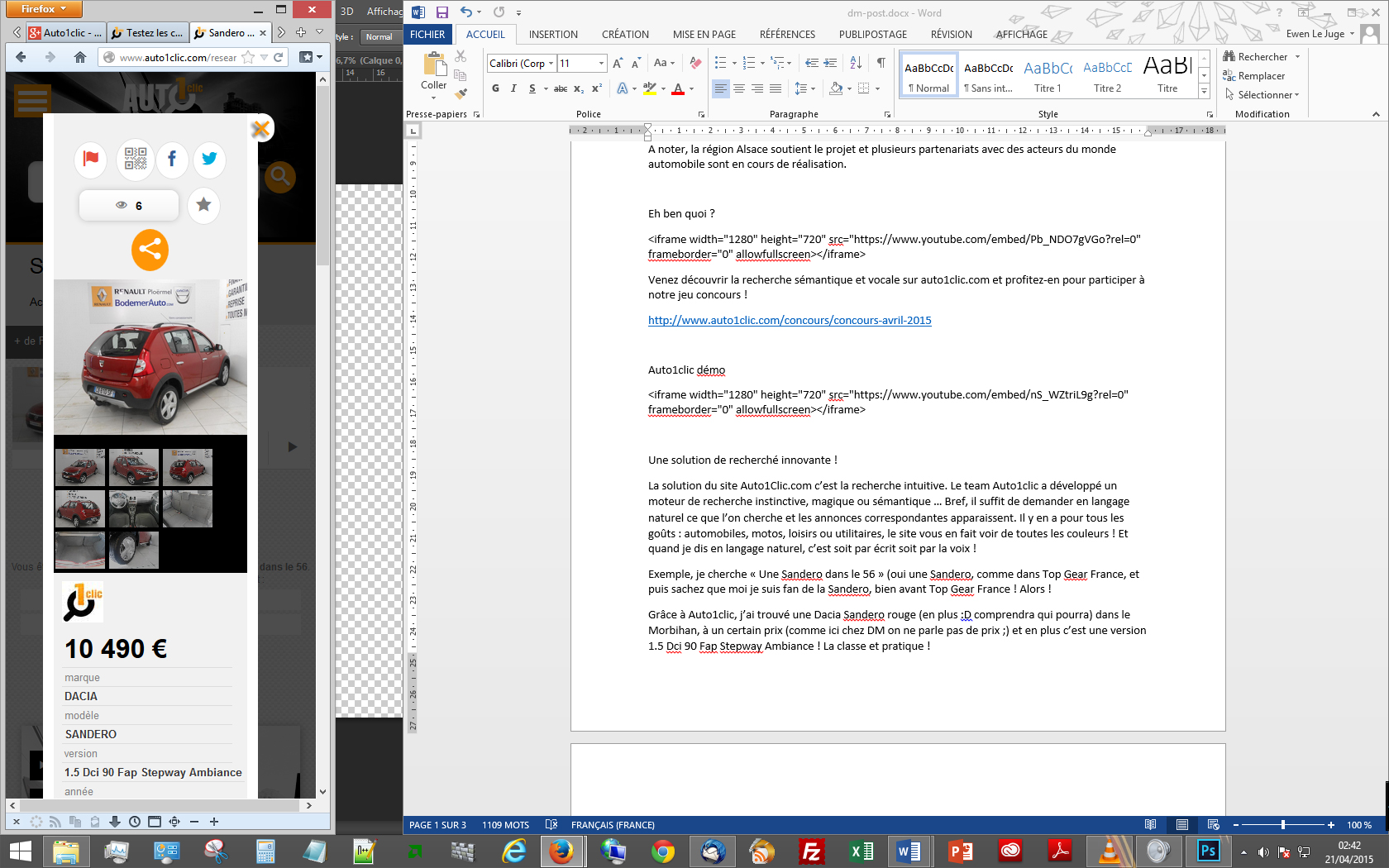Open the change case Aa dropdown
Screen dimensions: 1389x868
coord(664,63)
